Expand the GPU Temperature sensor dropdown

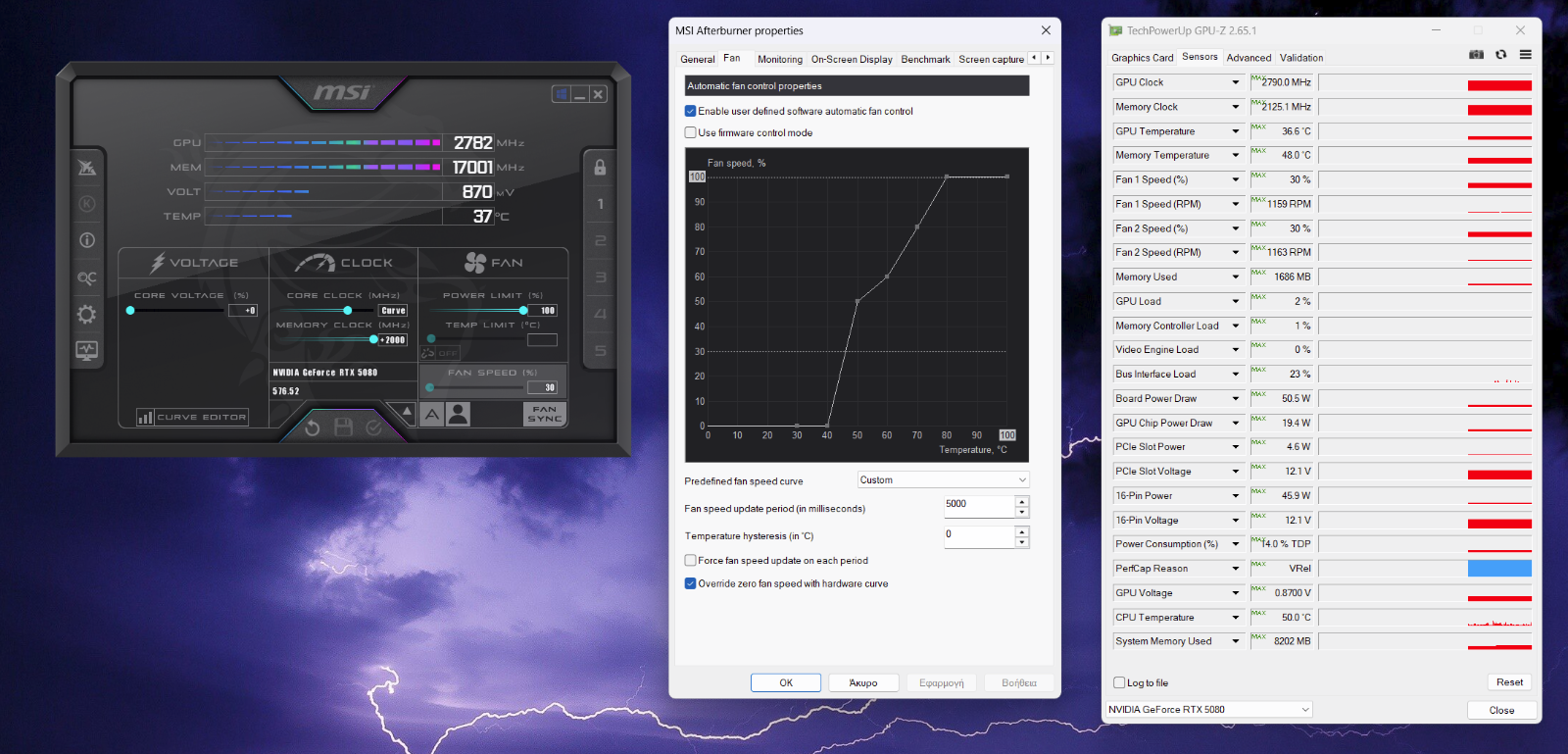(x=1235, y=131)
